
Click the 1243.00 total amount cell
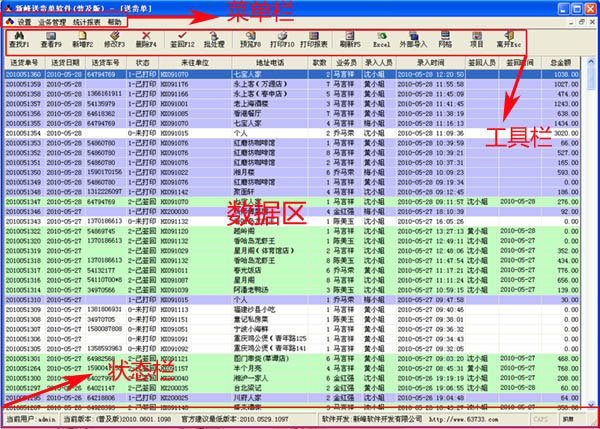[x=561, y=104]
